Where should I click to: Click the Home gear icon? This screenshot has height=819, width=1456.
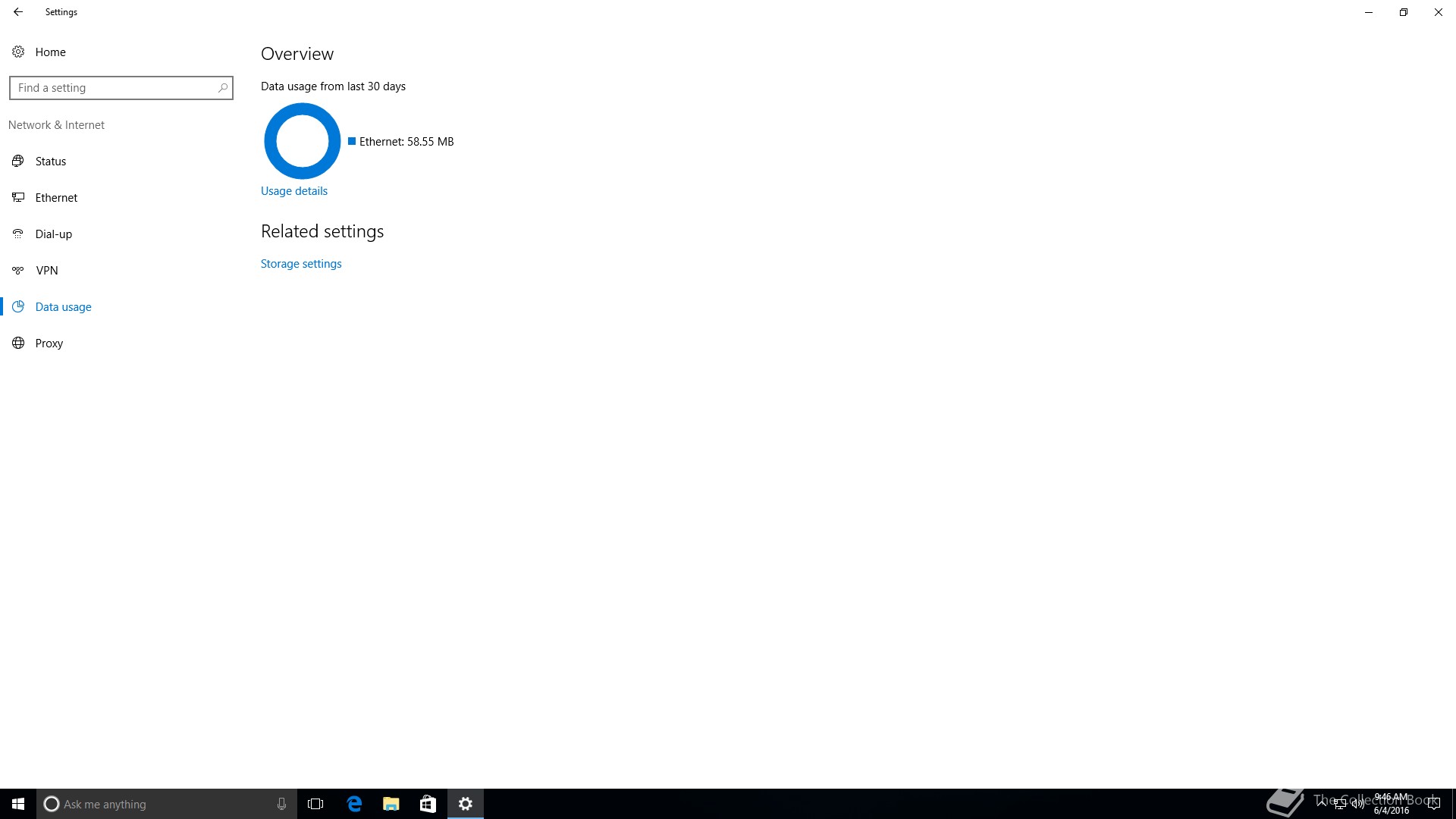click(x=18, y=52)
